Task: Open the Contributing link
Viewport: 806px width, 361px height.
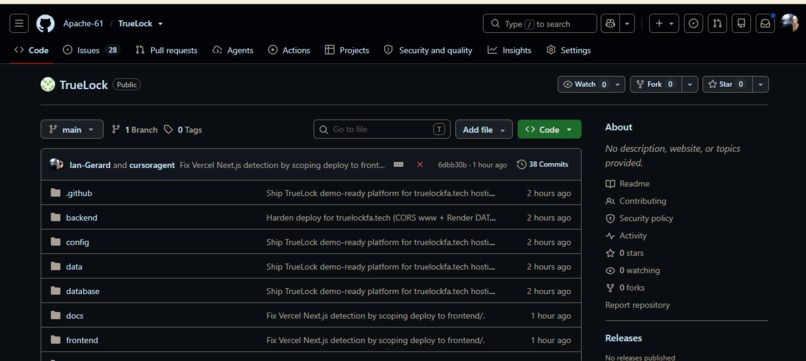Action: [635, 201]
